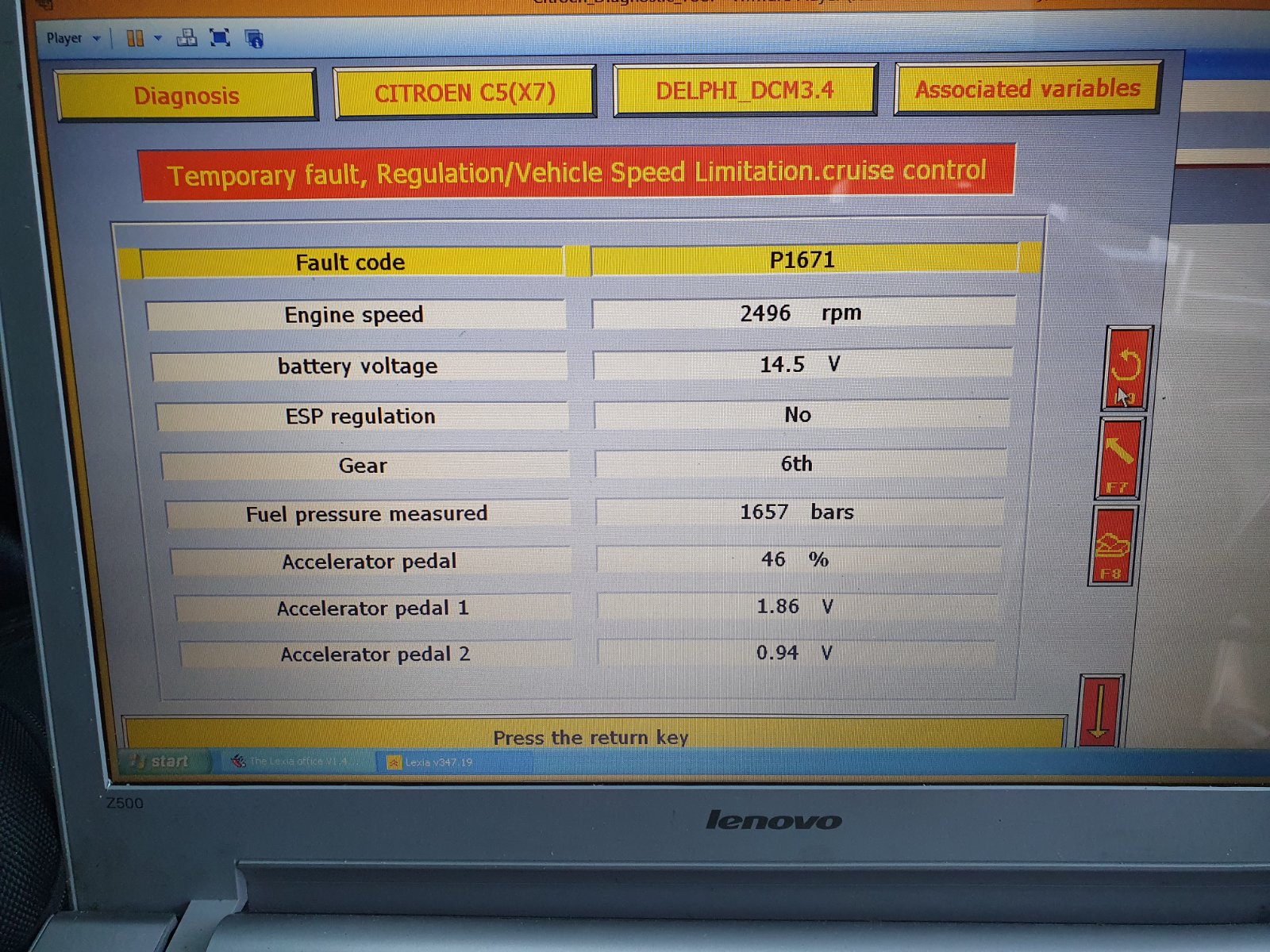
Task: Click the Send Ctrl+Alt+Del toolbar icon
Action: pos(187,37)
